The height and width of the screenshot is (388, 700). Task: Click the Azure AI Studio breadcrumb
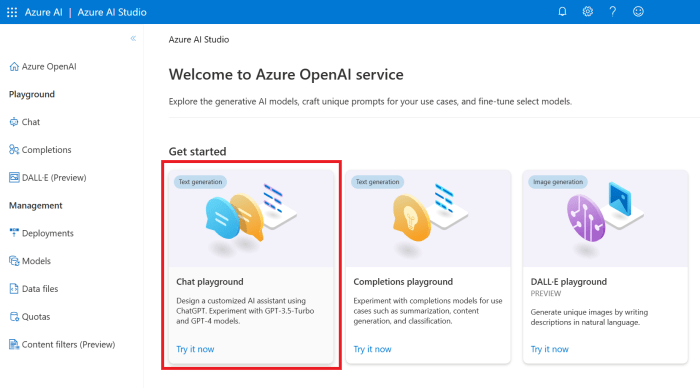point(199,39)
